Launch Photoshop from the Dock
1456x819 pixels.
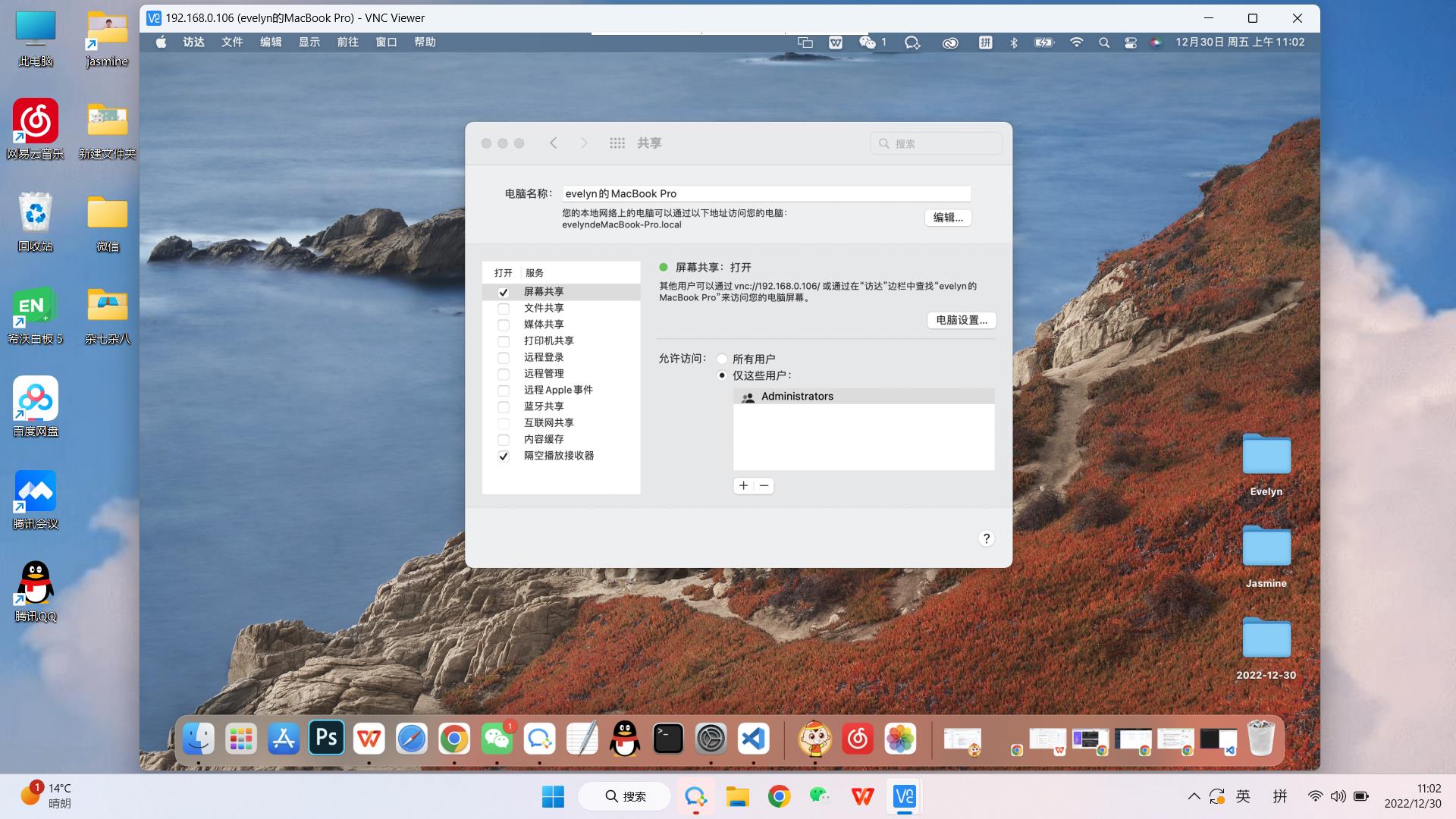point(326,737)
